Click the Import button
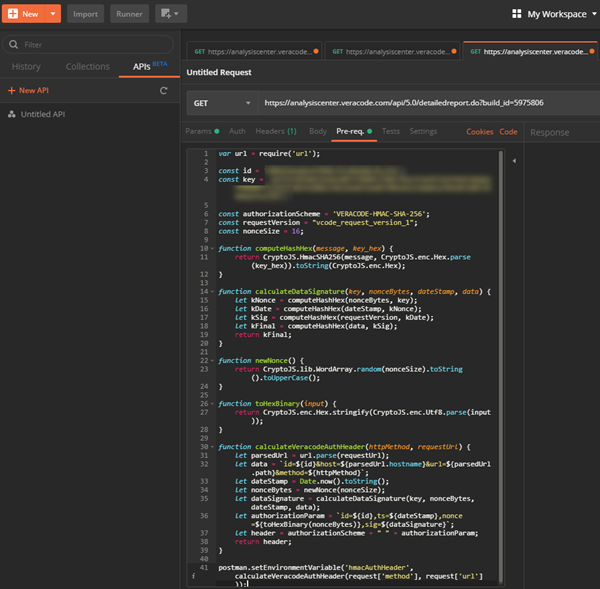Viewport: 600px width, 589px height. click(x=85, y=14)
